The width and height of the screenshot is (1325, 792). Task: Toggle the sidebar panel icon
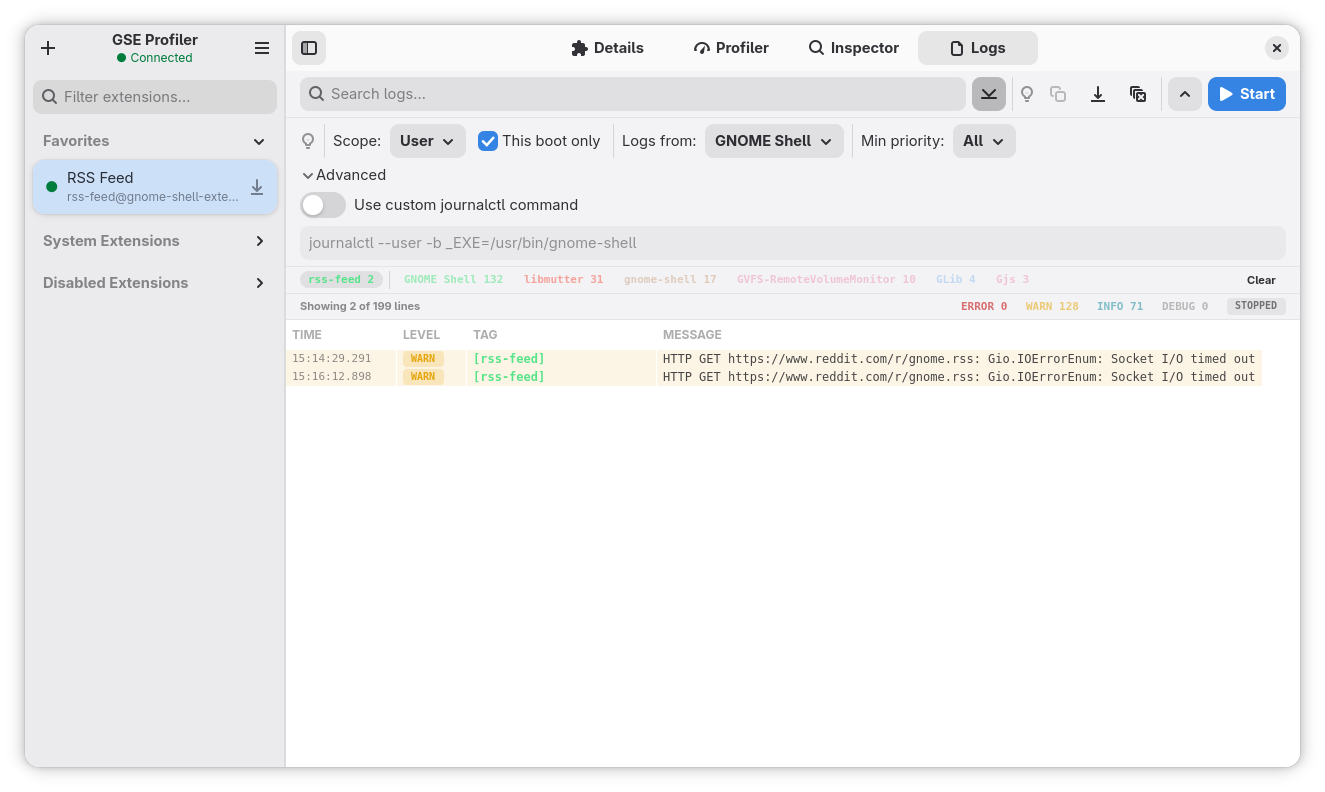[x=309, y=48]
